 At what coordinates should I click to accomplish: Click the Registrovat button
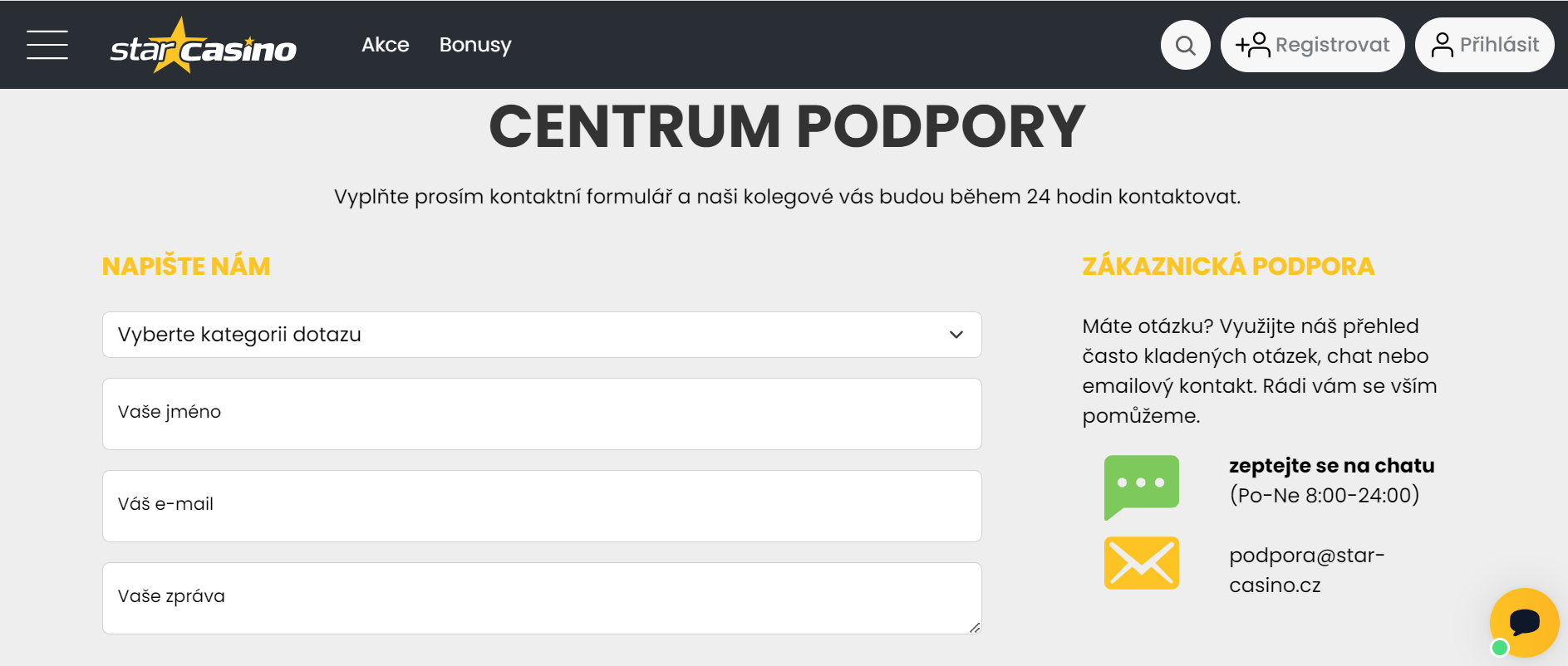click(x=1313, y=45)
